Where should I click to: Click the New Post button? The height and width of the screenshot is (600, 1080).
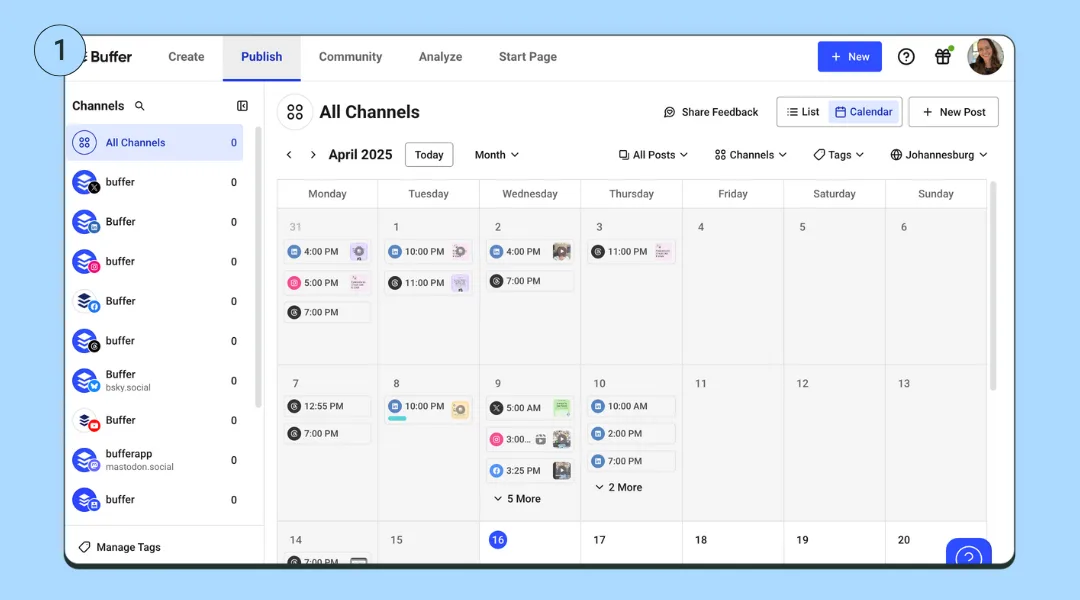pyautogui.click(x=952, y=111)
